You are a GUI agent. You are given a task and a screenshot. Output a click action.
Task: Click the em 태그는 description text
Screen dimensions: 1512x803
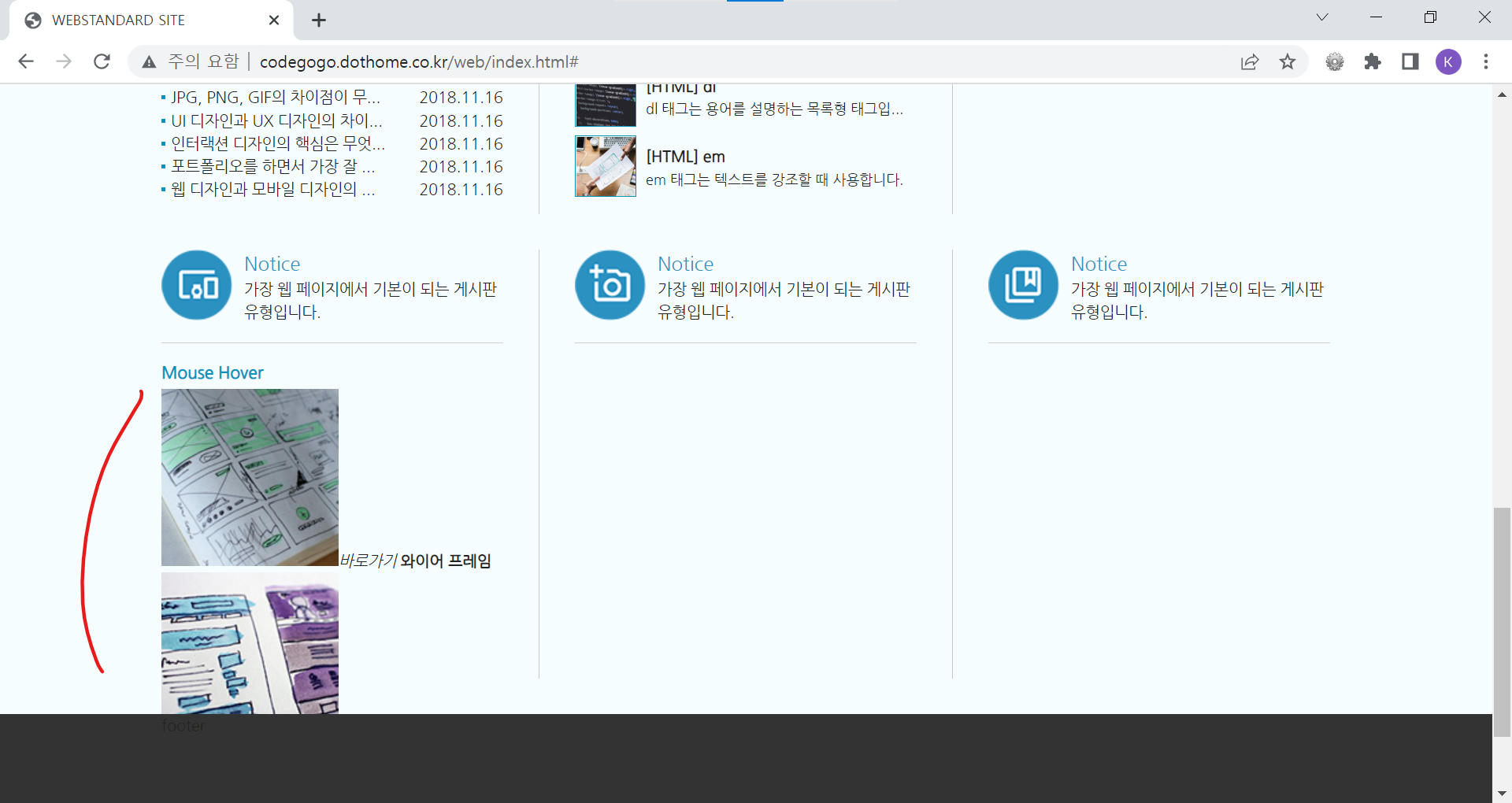(774, 179)
